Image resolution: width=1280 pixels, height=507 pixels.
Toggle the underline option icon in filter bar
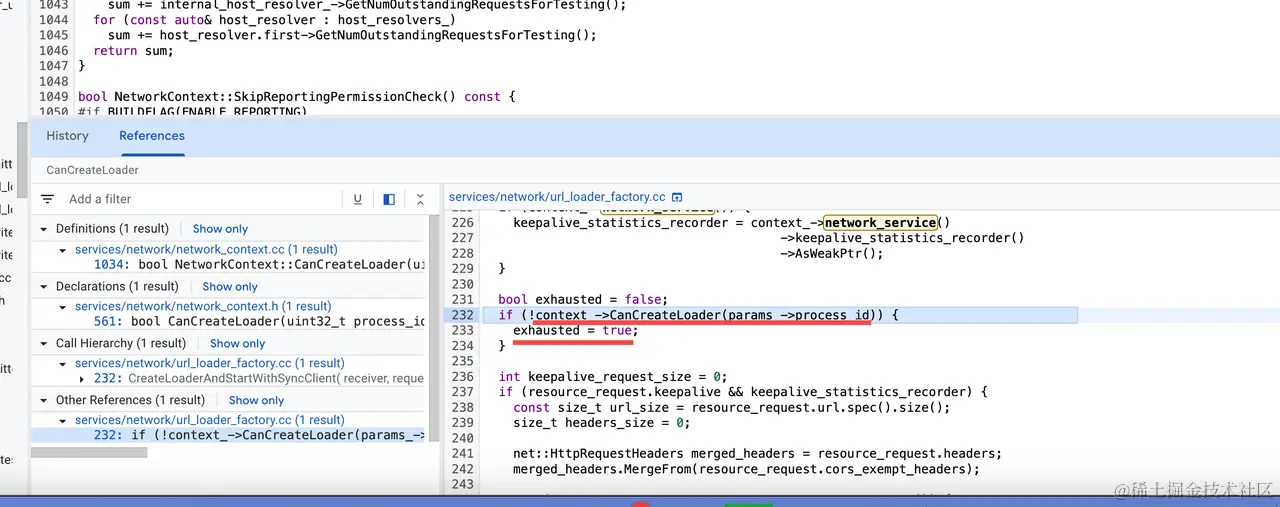click(357, 199)
